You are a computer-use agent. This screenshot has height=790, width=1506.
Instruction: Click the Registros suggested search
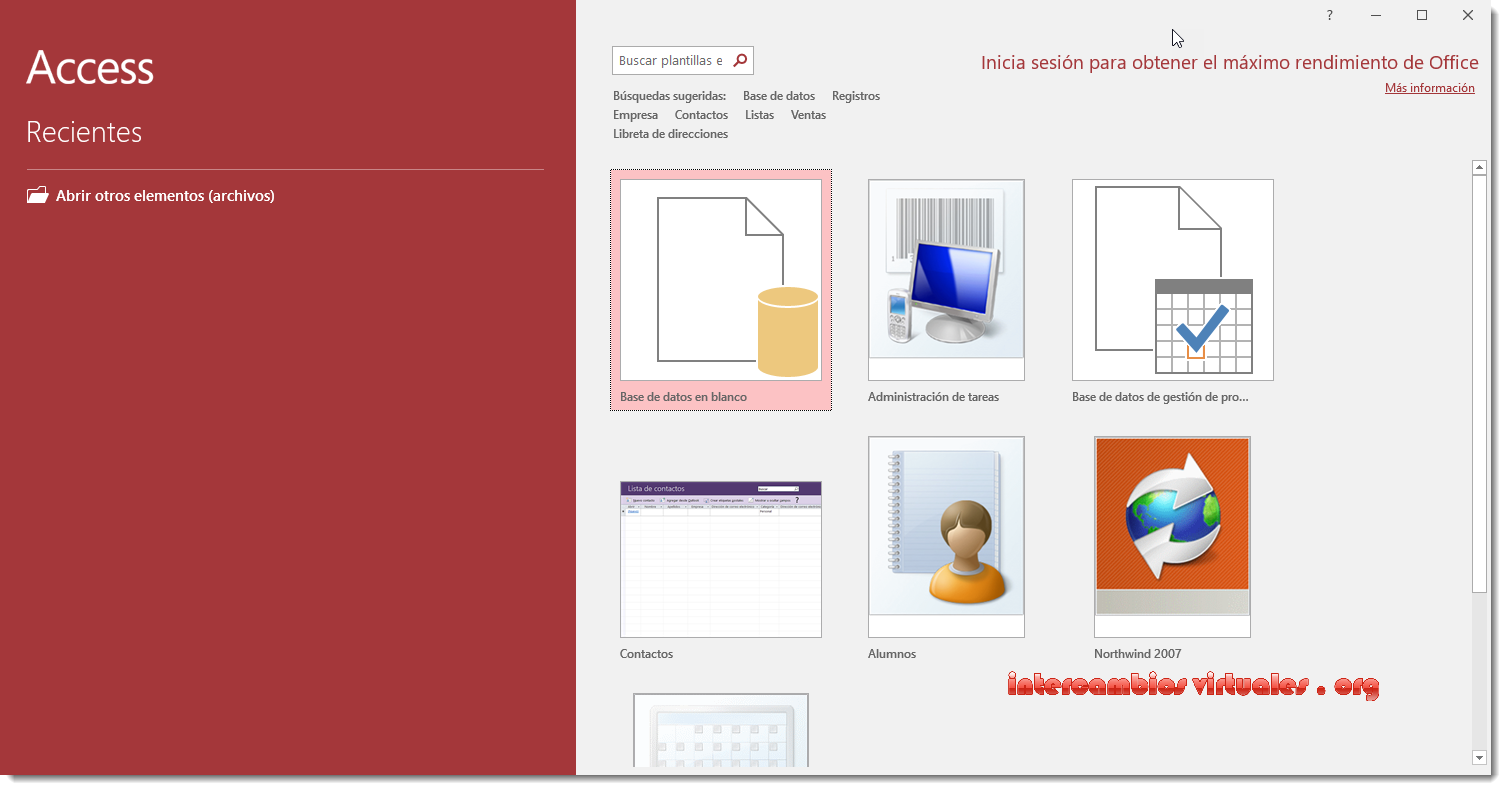pos(856,96)
